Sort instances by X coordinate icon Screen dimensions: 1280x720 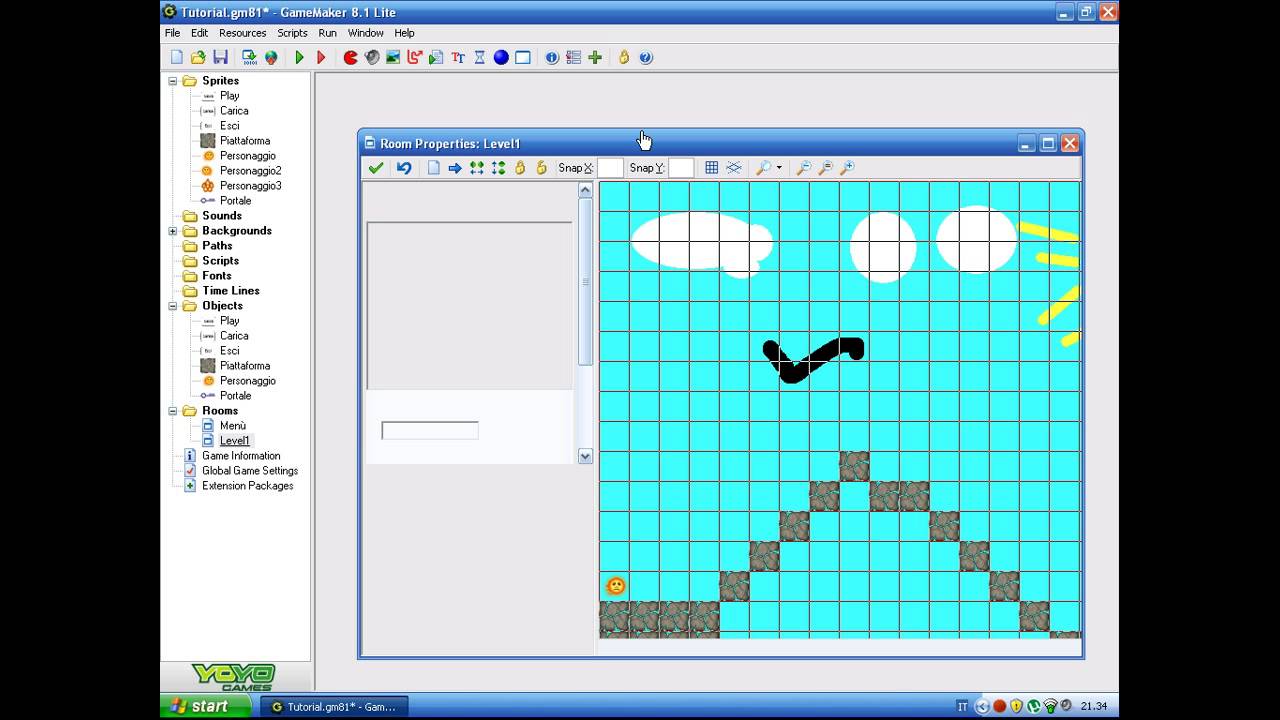pos(477,168)
